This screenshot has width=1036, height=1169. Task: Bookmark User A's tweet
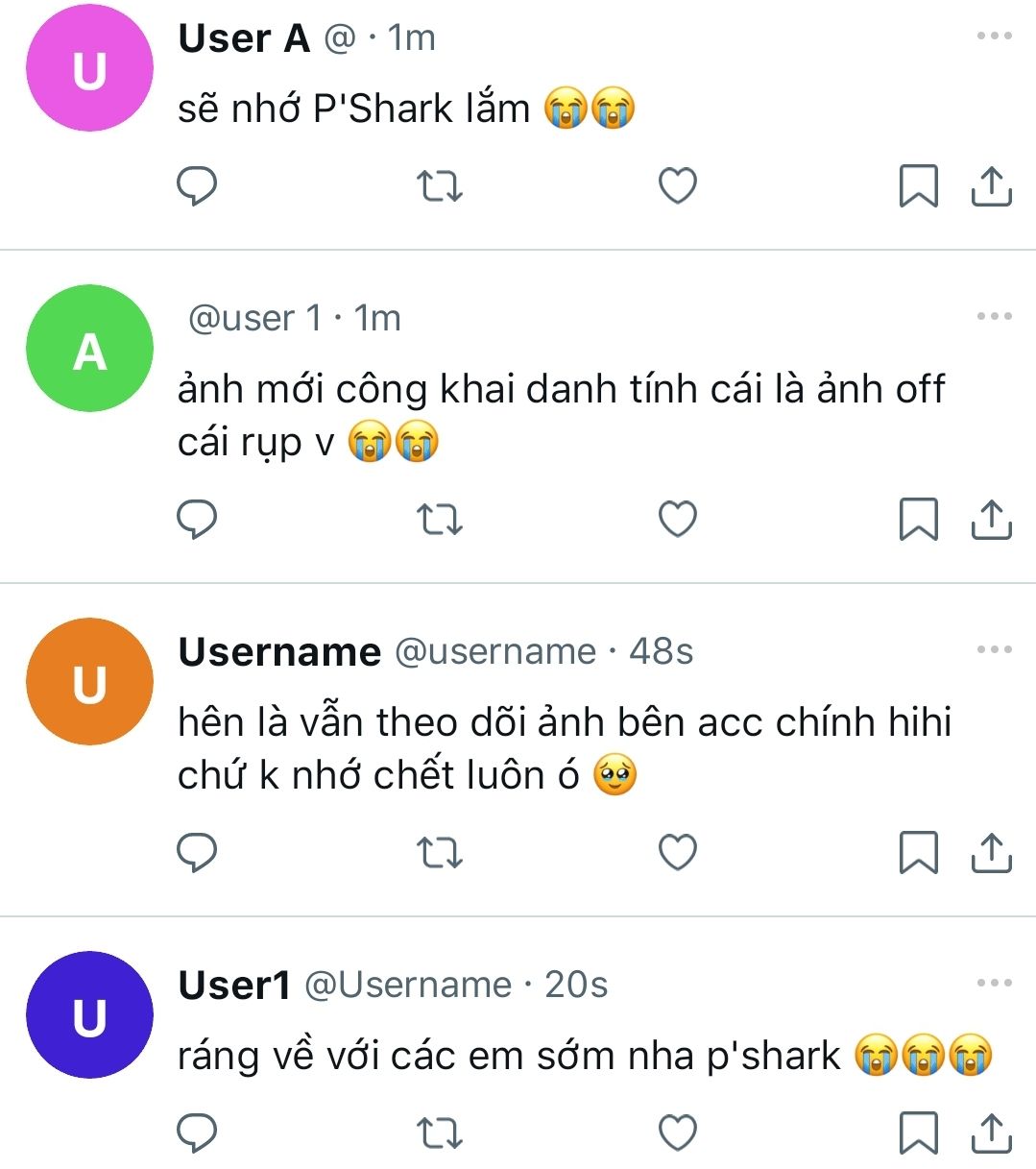(x=918, y=185)
